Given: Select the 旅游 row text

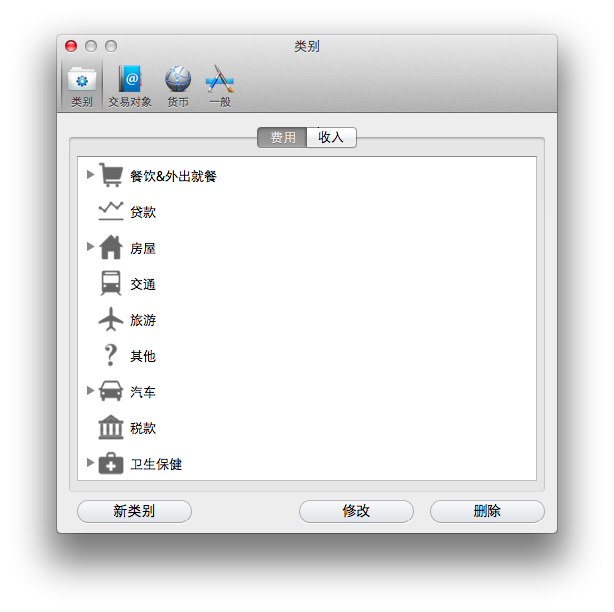Looking at the screenshot, I should click(x=143, y=320).
